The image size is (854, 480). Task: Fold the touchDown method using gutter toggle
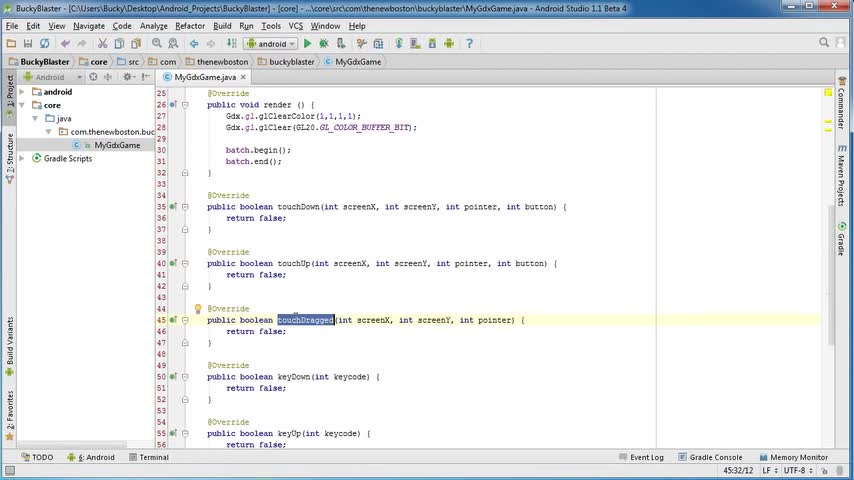[184, 207]
